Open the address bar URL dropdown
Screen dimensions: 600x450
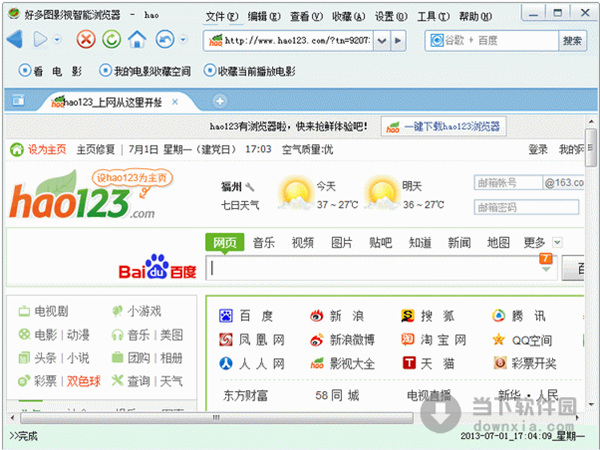click(x=382, y=40)
